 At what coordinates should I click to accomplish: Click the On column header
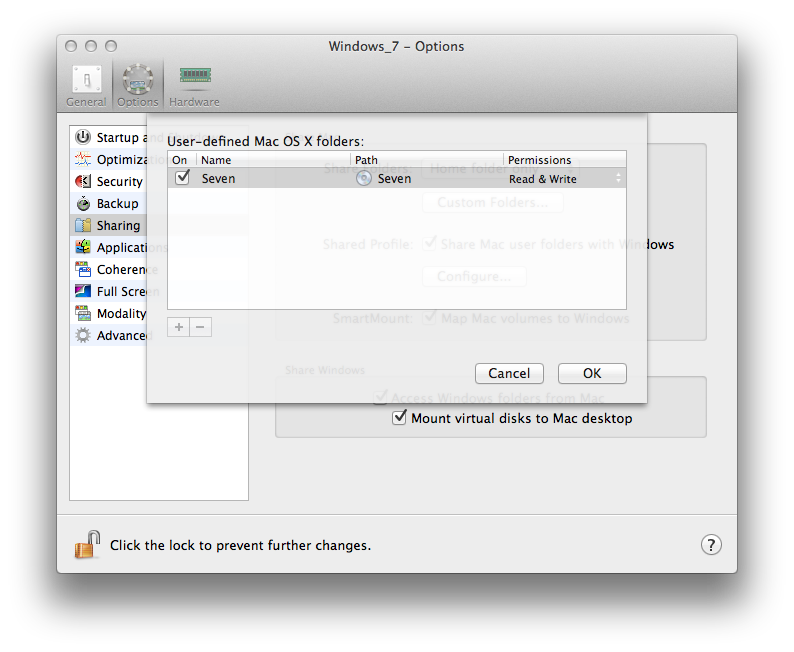pos(182,160)
